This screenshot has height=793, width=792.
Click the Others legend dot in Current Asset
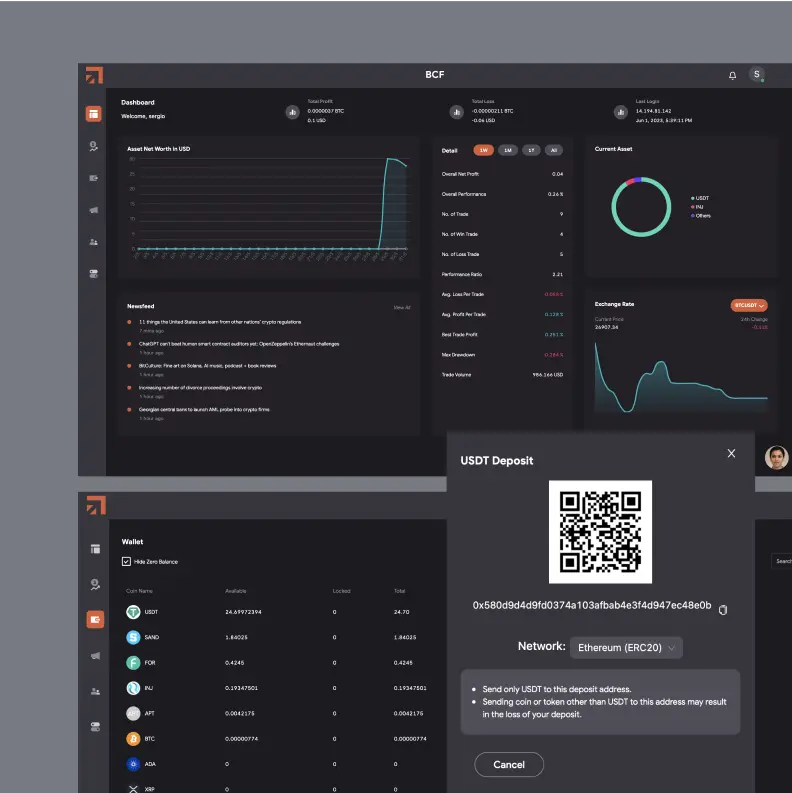pos(692,216)
